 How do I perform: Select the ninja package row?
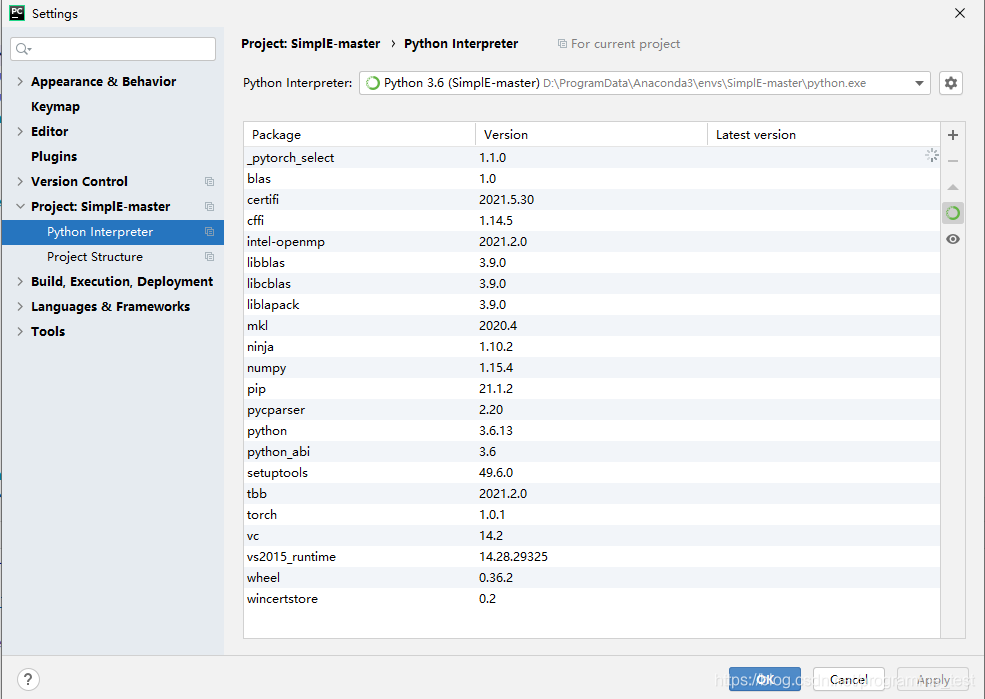592,347
